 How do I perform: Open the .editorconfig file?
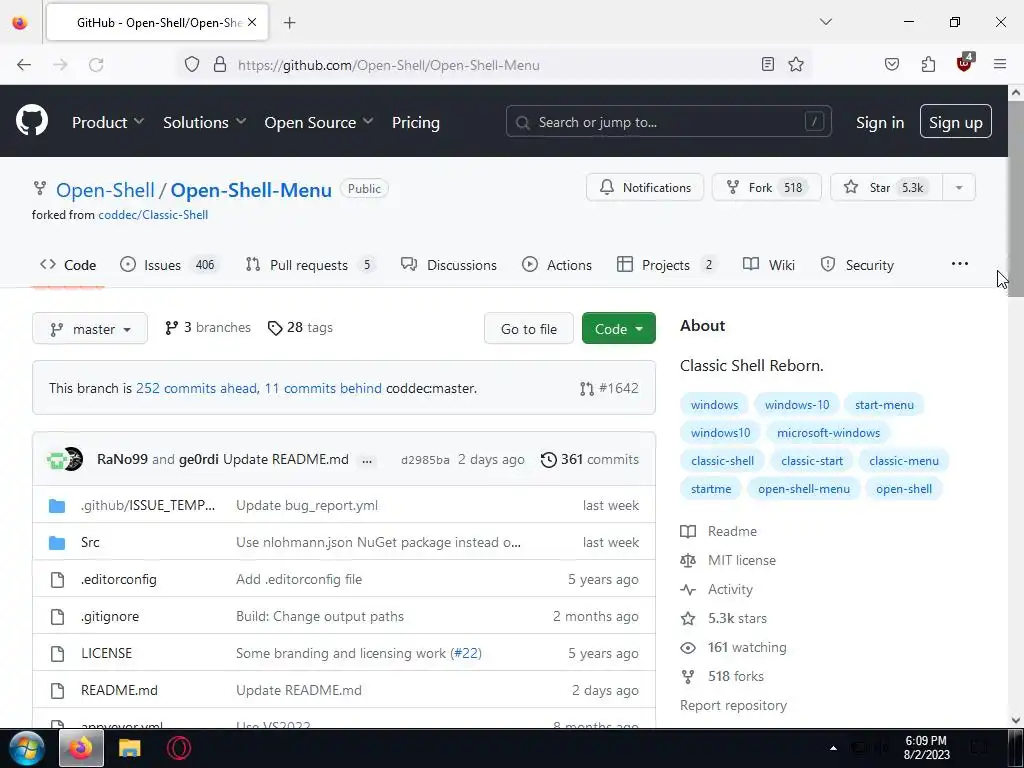[119, 579]
